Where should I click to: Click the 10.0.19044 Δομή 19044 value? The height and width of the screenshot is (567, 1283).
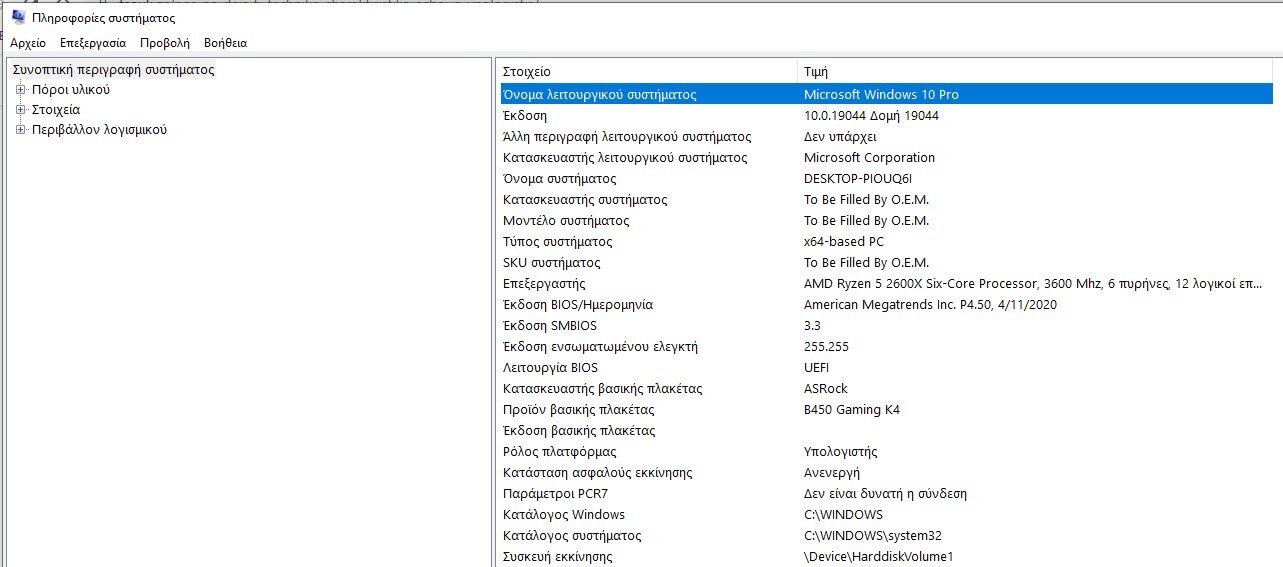pos(871,115)
